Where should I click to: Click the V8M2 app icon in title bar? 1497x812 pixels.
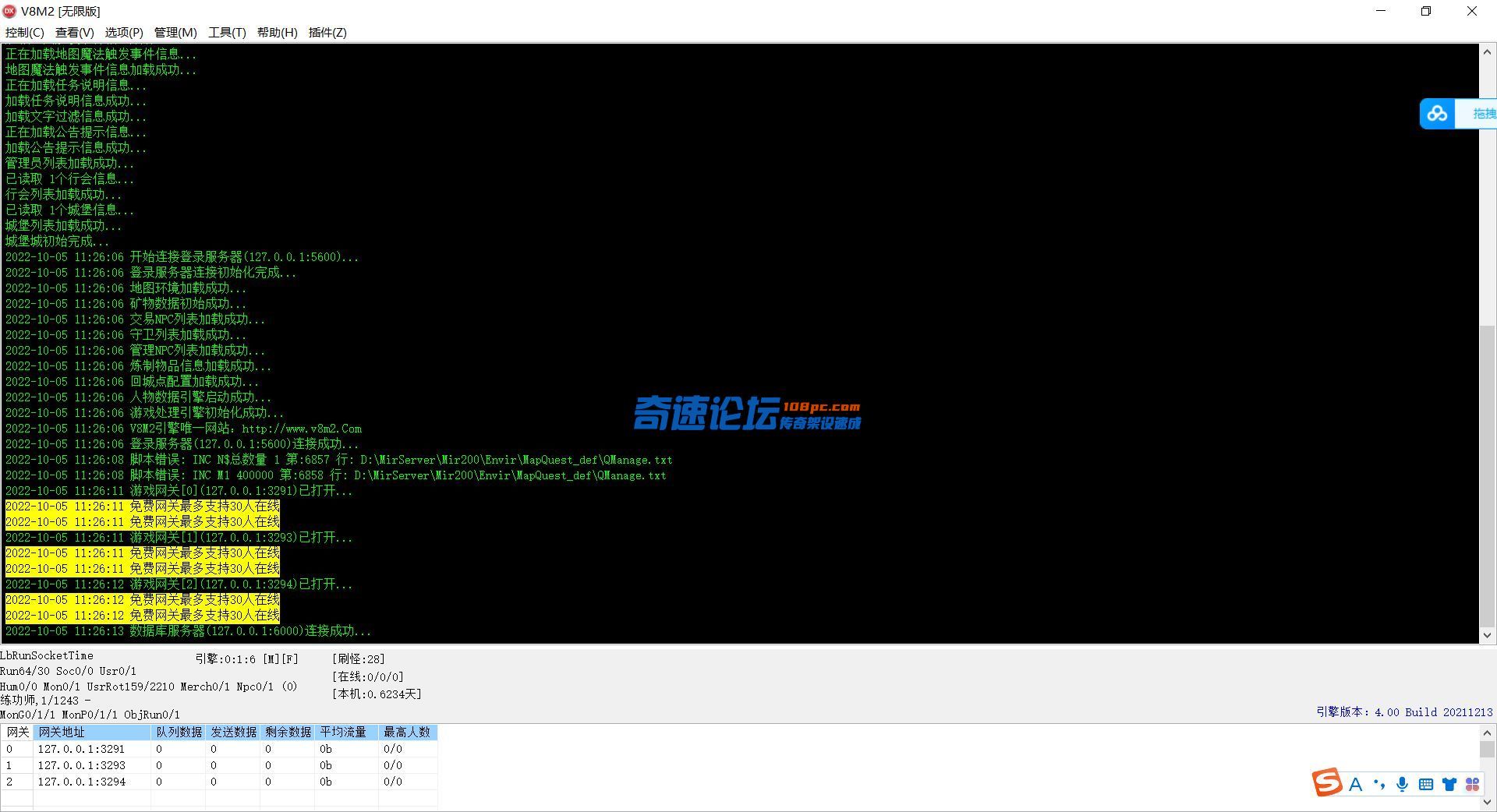point(9,11)
